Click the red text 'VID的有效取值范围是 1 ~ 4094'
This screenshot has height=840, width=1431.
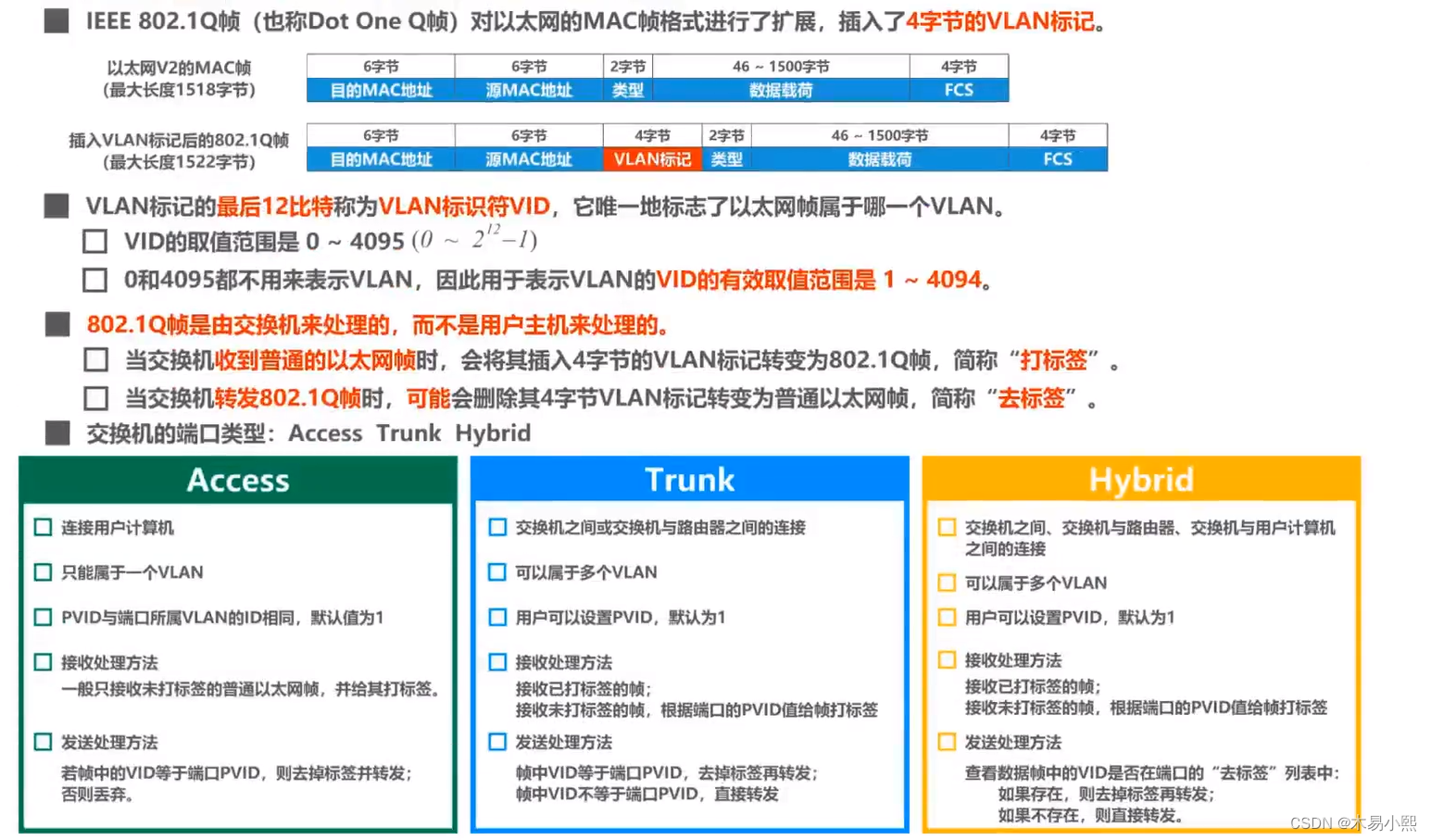(x=819, y=280)
